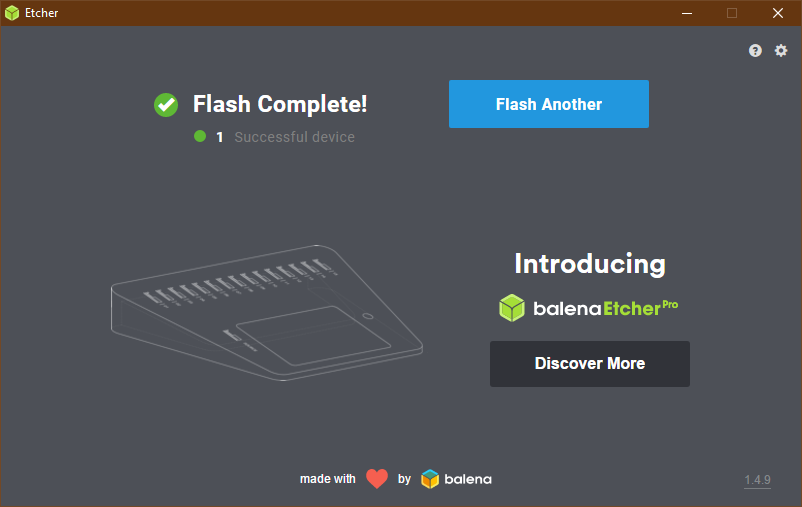Image resolution: width=802 pixels, height=507 pixels.
Task: Click the Etcher app icon in title bar
Action: [12, 13]
